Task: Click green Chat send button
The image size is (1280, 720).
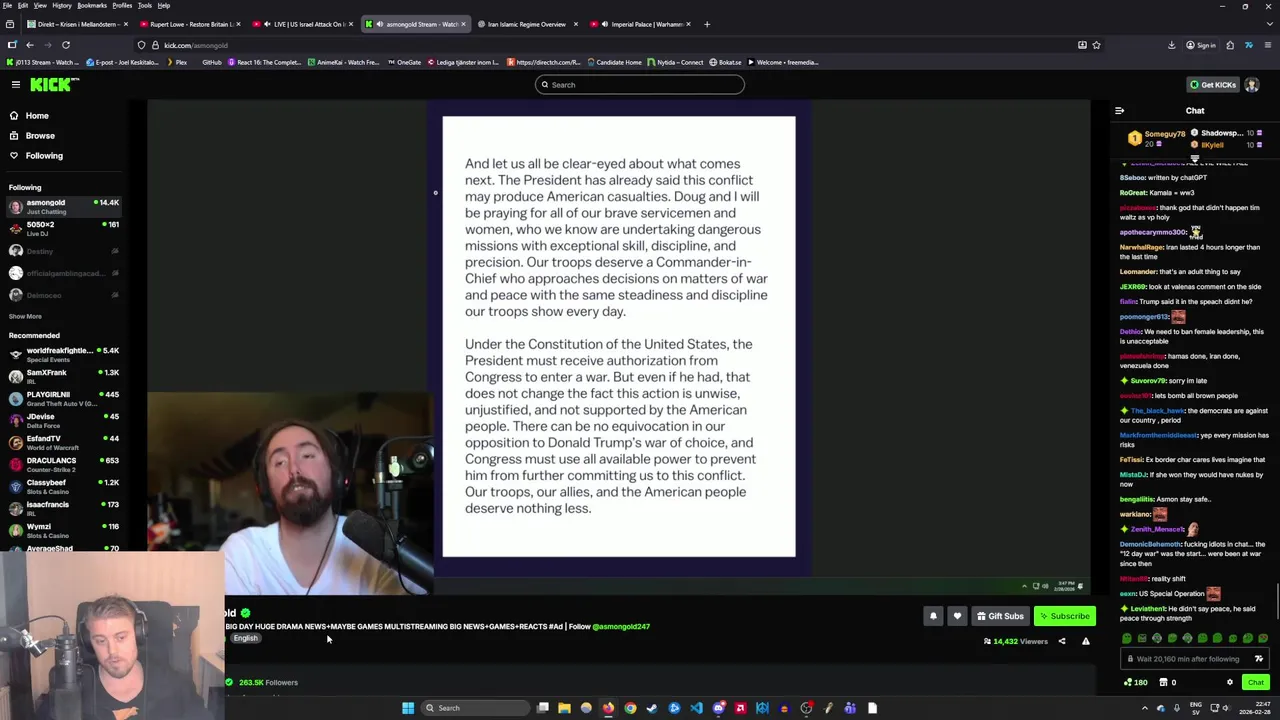Action: point(1256,682)
